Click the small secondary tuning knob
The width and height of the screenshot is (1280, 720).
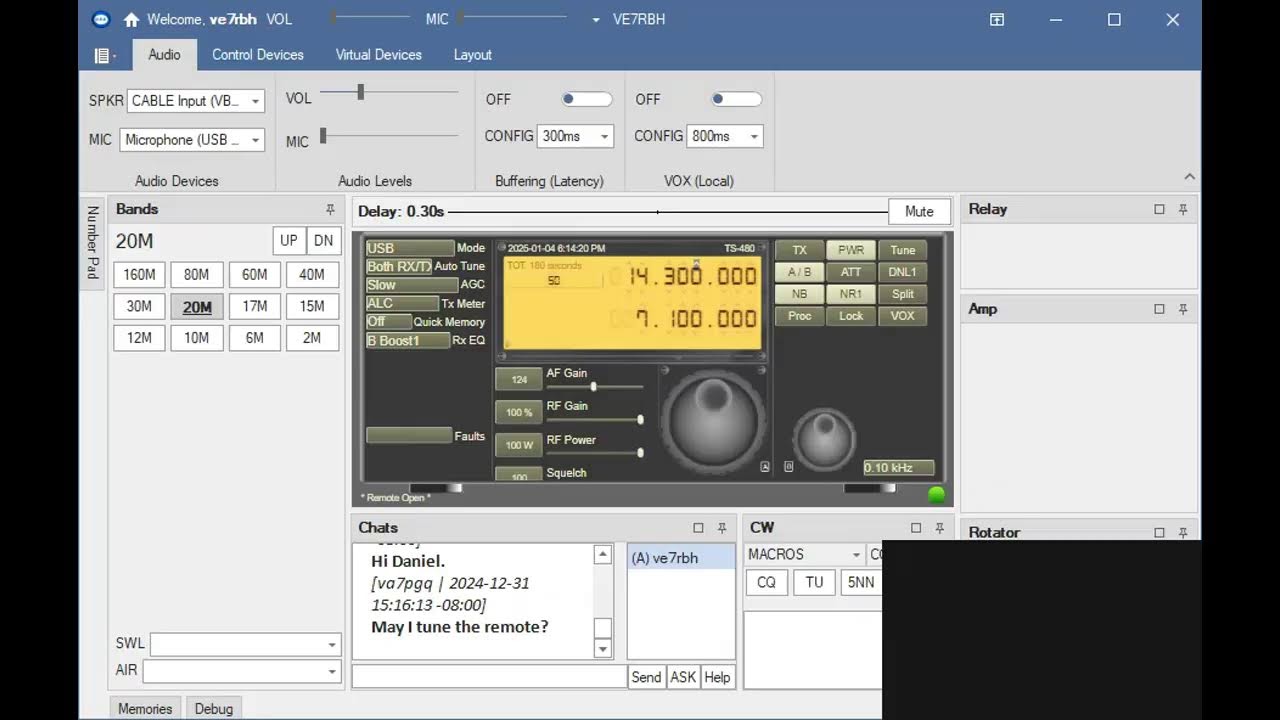click(x=824, y=440)
